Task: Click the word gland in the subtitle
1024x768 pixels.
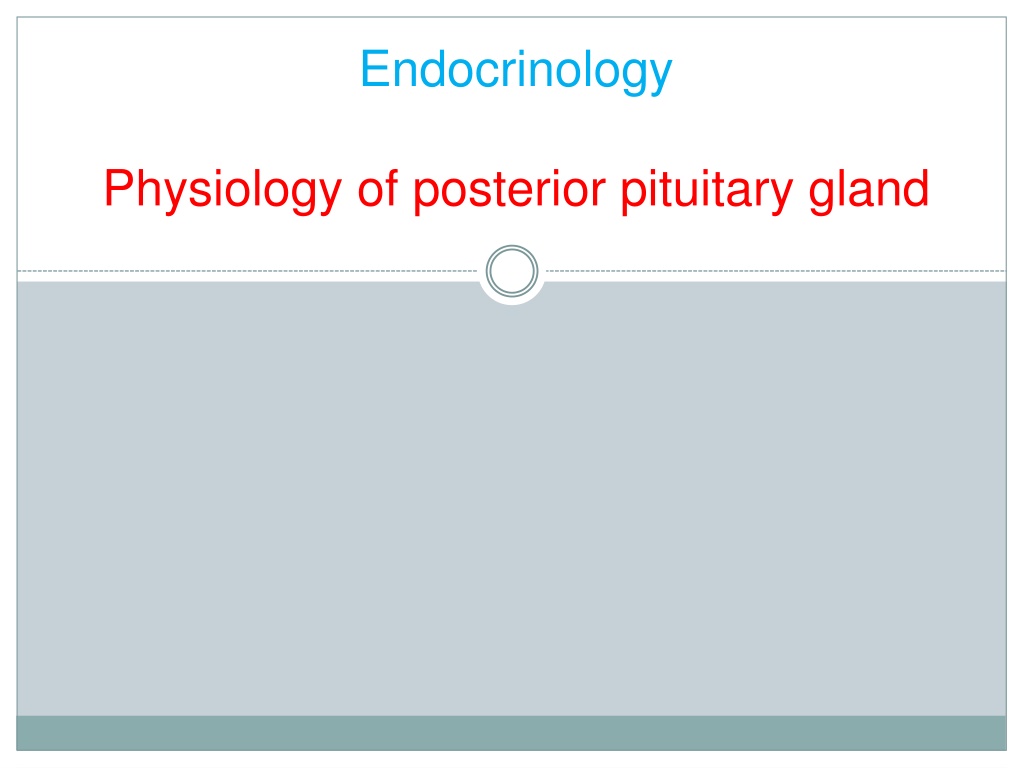Action: [869, 190]
